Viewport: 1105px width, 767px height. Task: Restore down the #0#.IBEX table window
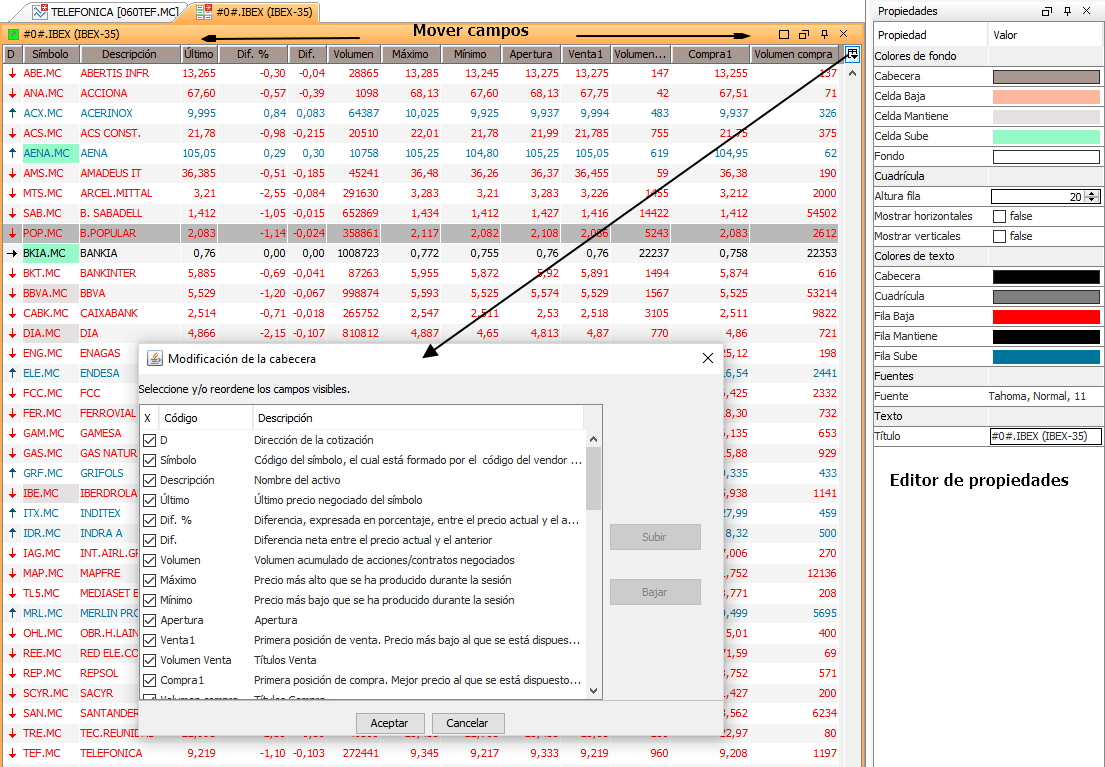[x=803, y=34]
